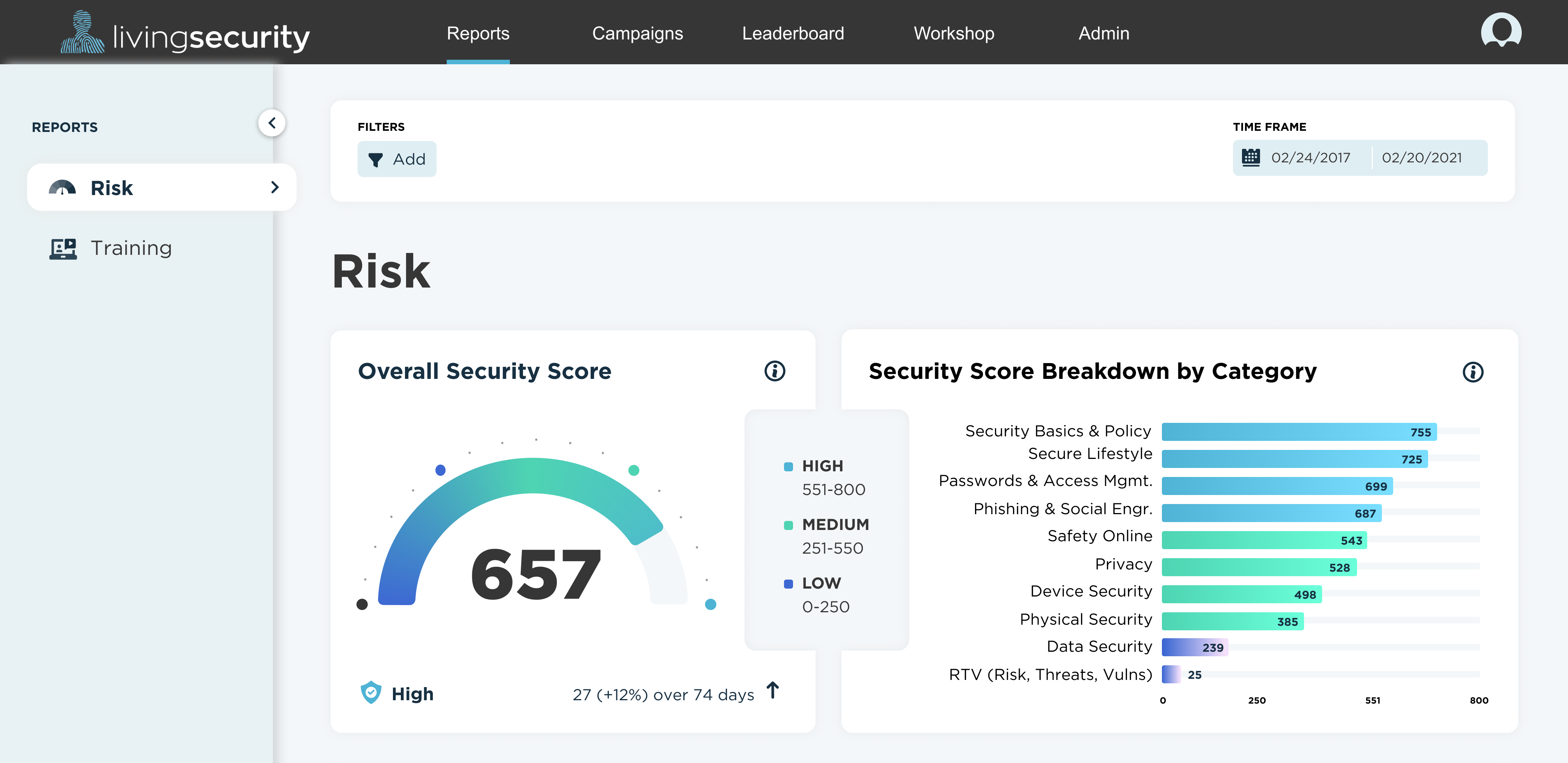The height and width of the screenshot is (763, 1568).
Task: Click the shield badge next to High rating
Action: point(372,692)
